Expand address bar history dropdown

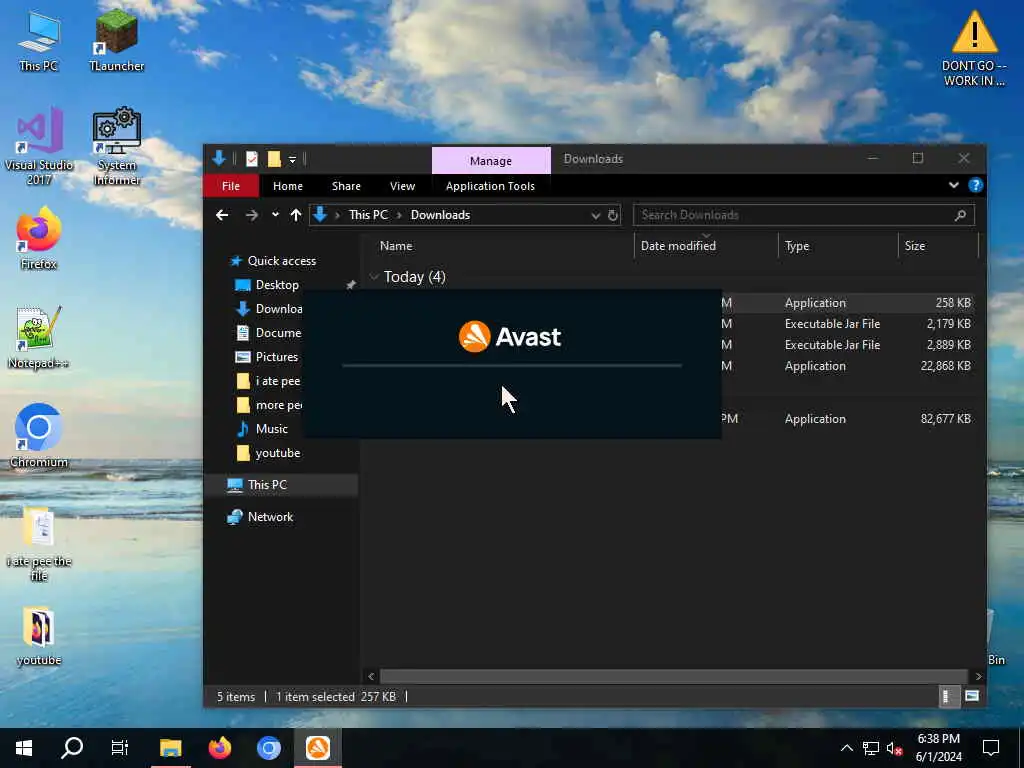tap(595, 215)
